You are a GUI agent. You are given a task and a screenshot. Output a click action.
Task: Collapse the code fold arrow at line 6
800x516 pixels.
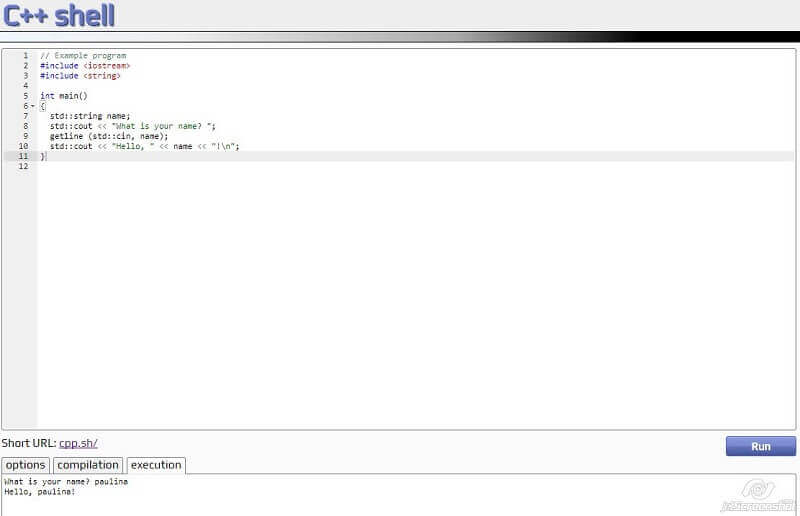click(33, 106)
